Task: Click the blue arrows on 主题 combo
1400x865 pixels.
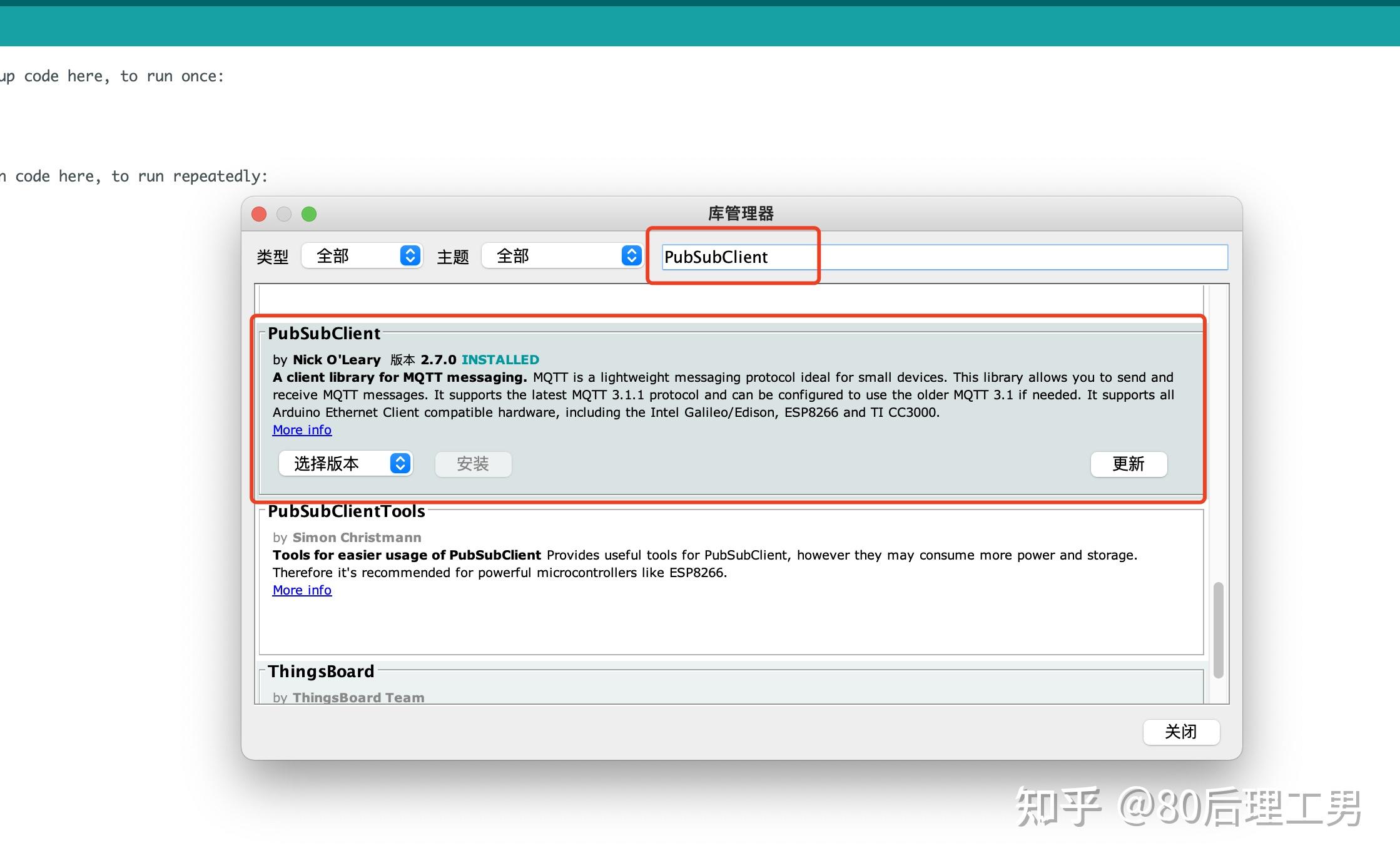Action: [x=631, y=256]
